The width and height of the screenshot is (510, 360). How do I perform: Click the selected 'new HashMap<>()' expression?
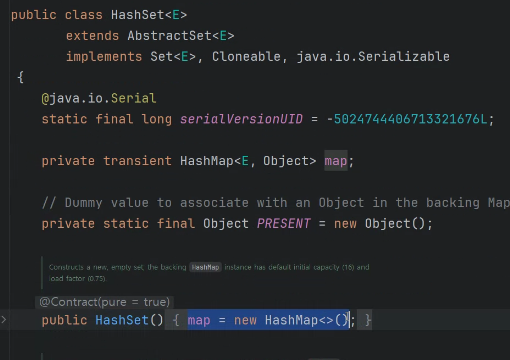pyautogui.click(x=291, y=320)
